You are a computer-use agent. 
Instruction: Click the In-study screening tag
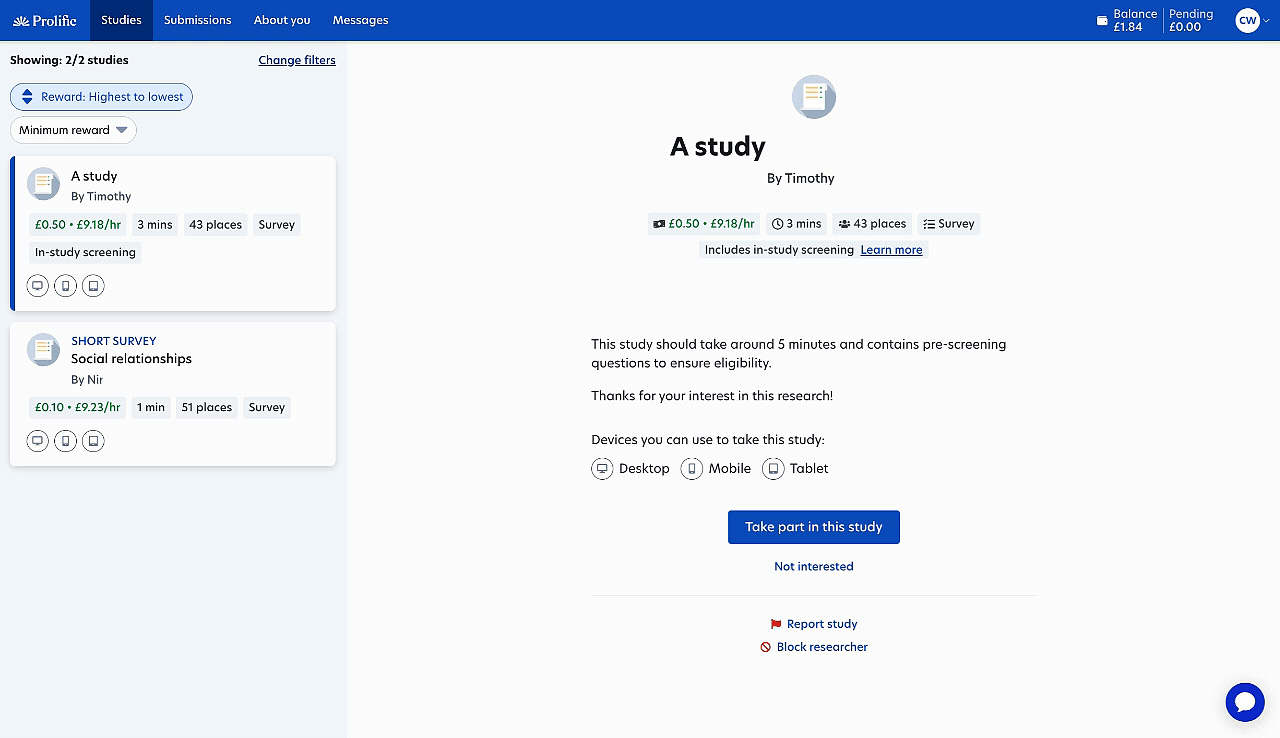pos(85,252)
